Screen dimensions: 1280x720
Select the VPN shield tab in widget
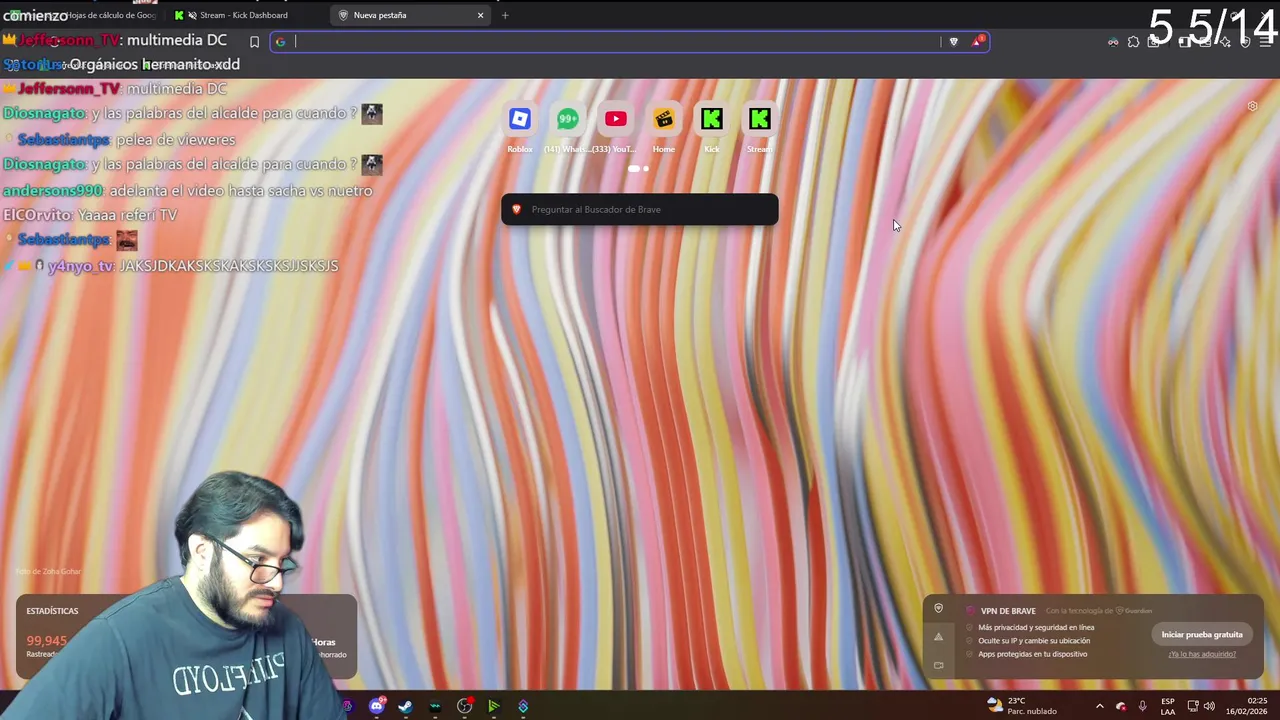click(x=938, y=608)
